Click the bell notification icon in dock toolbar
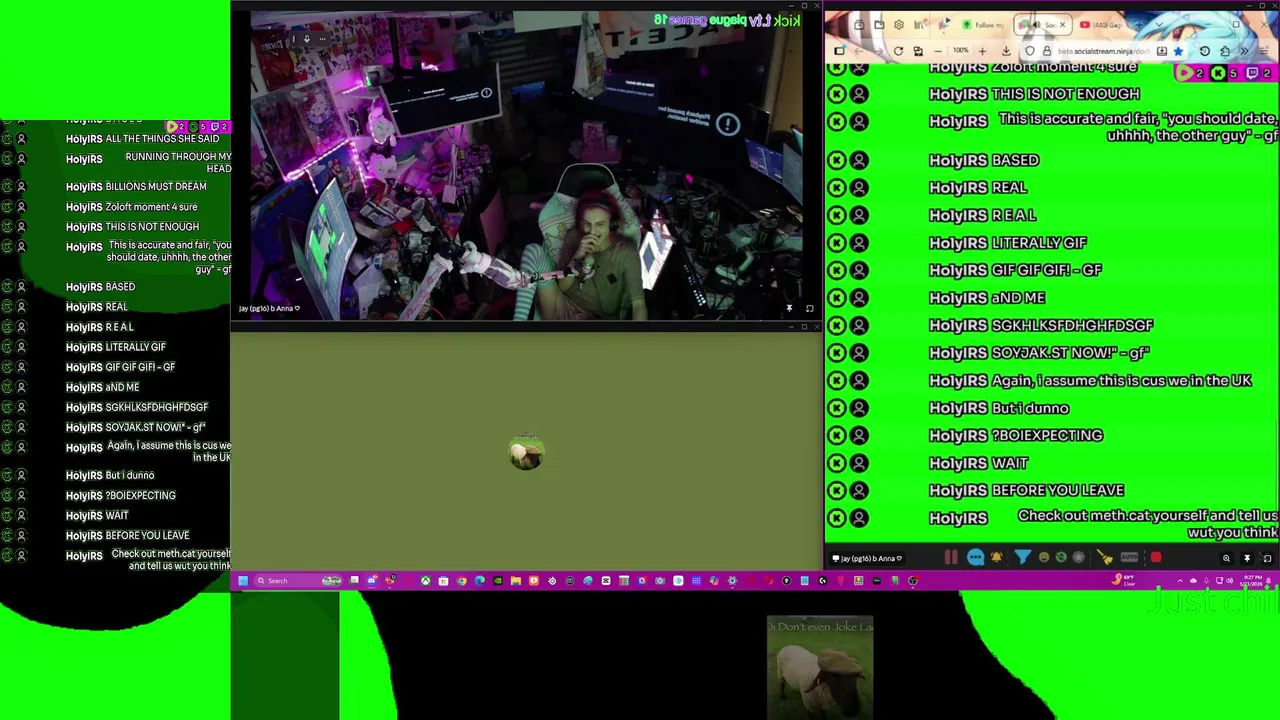The width and height of the screenshot is (1280, 720). [x=997, y=557]
